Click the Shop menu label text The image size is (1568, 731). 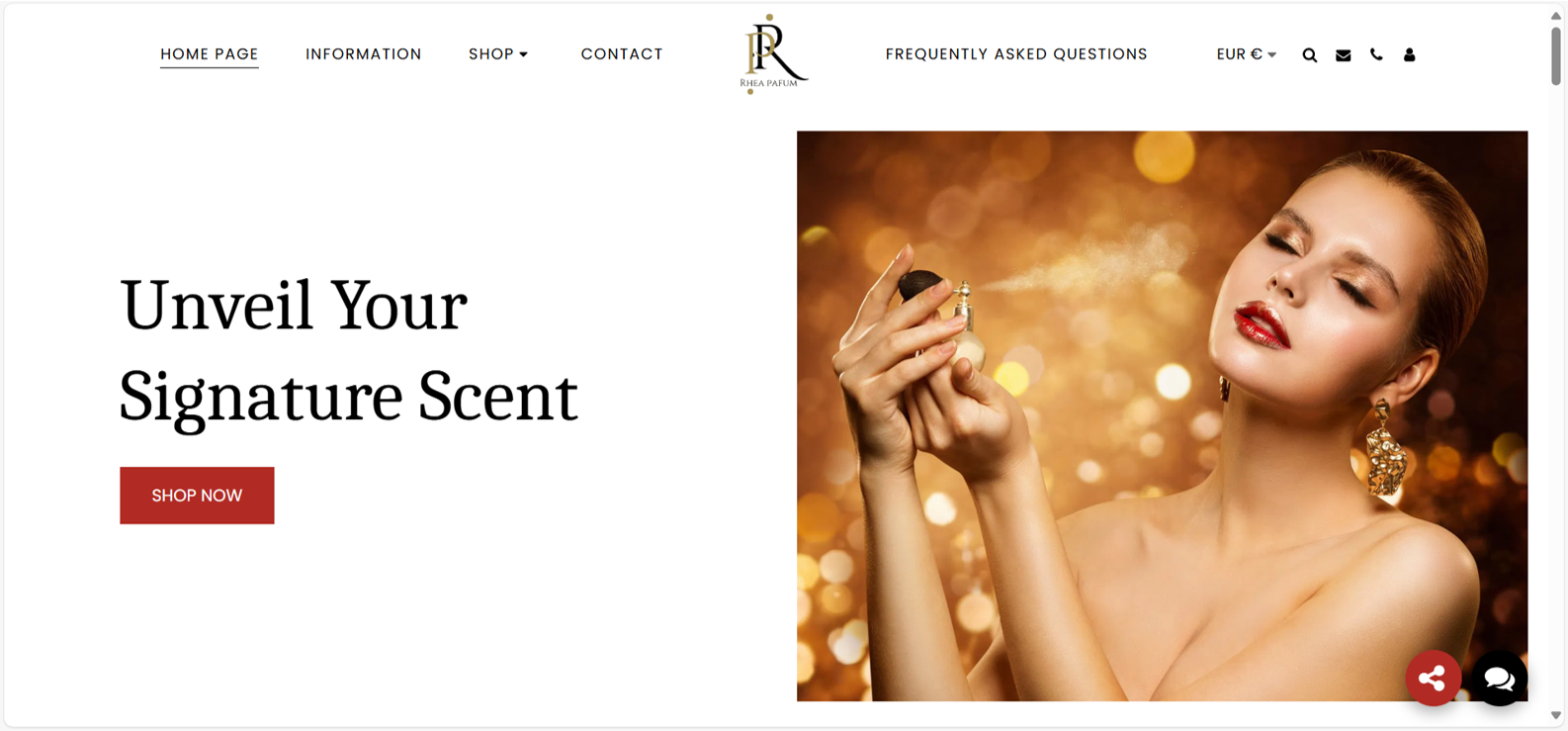[x=490, y=54]
